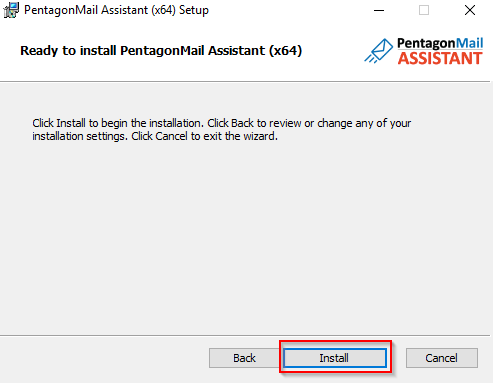The height and width of the screenshot is (383, 493).
Task: Click the word "Cancel" inside the instruction text
Action: 171,136
